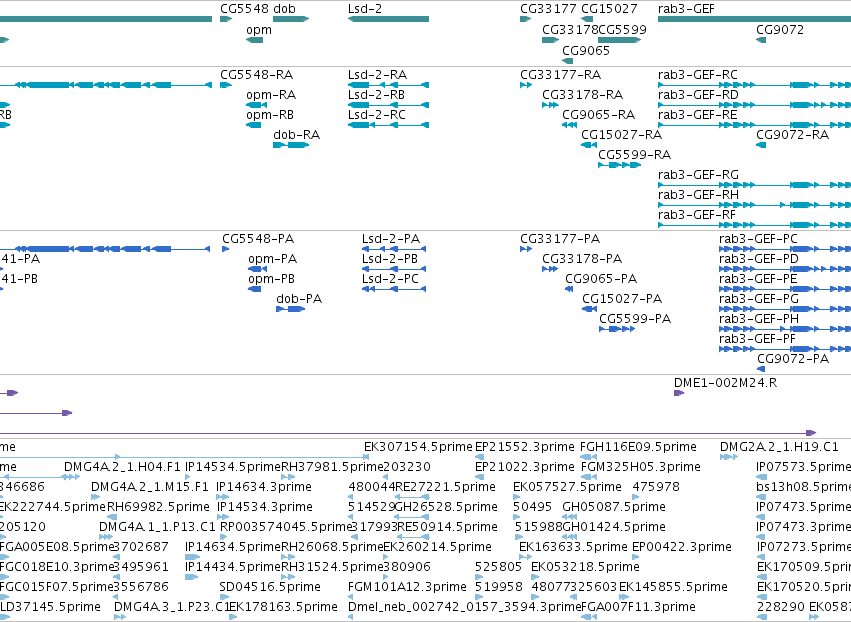Select the EK145855.5prime EST label

pyautogui.click(x=673, y=587)
